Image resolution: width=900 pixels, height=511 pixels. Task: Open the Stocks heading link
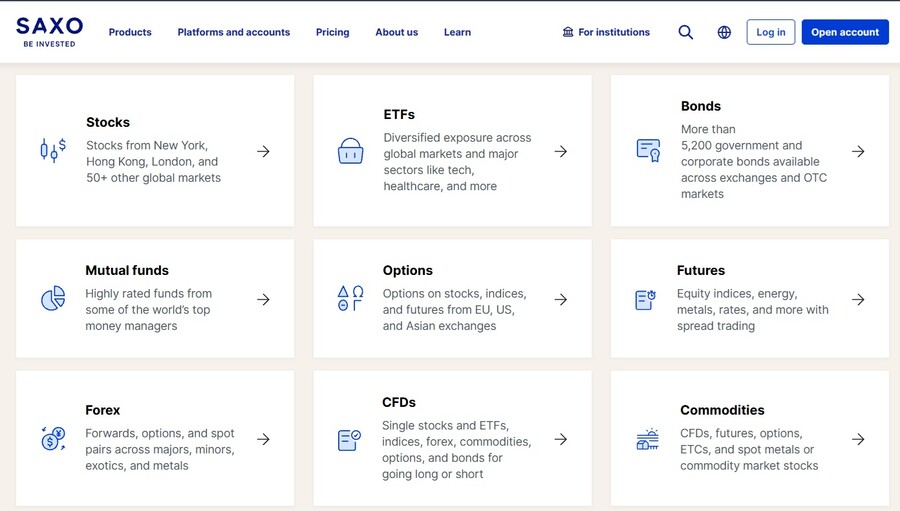[108, 122]
